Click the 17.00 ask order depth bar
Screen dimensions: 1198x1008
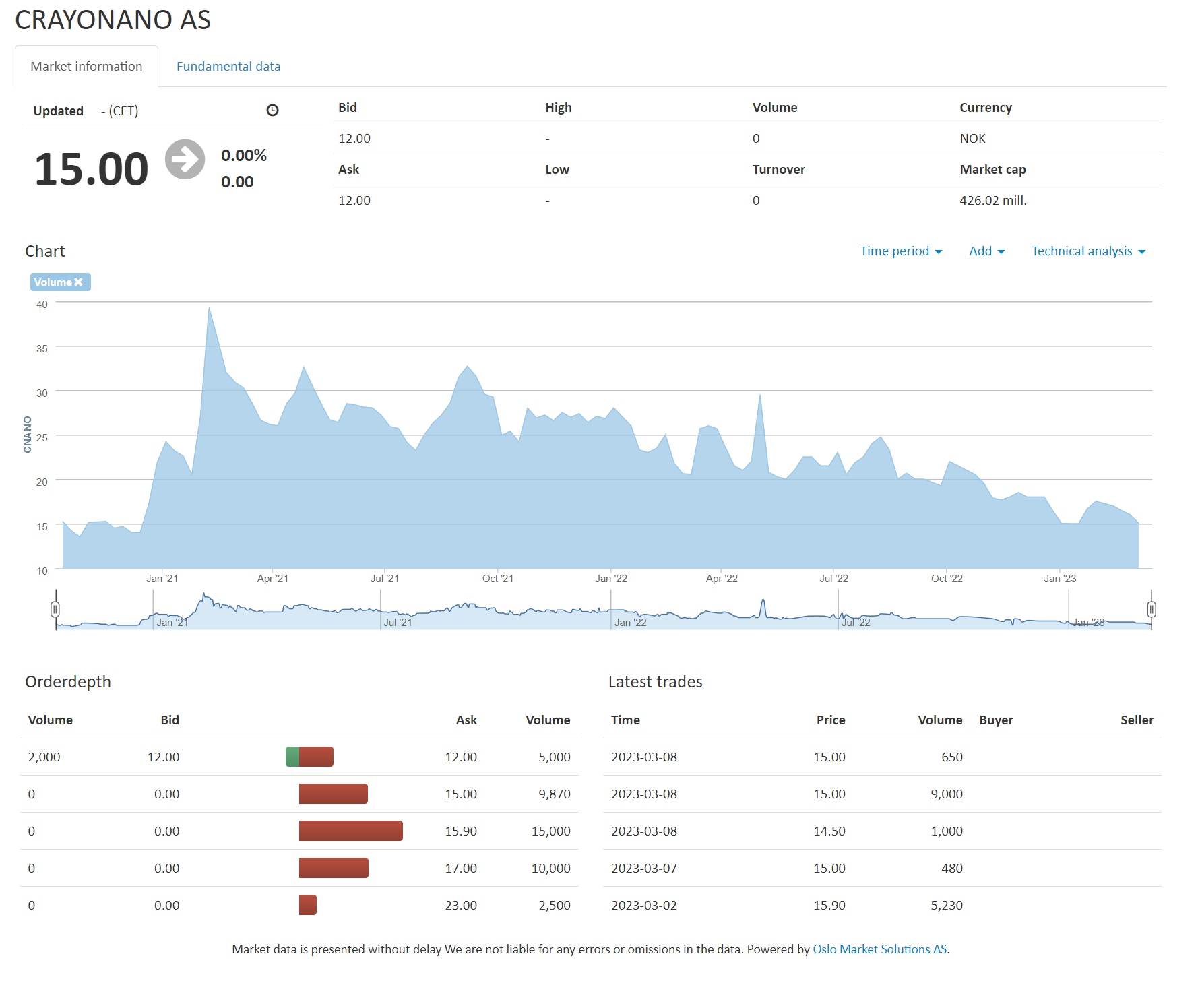pyautogui.click(x=334, y=868)
